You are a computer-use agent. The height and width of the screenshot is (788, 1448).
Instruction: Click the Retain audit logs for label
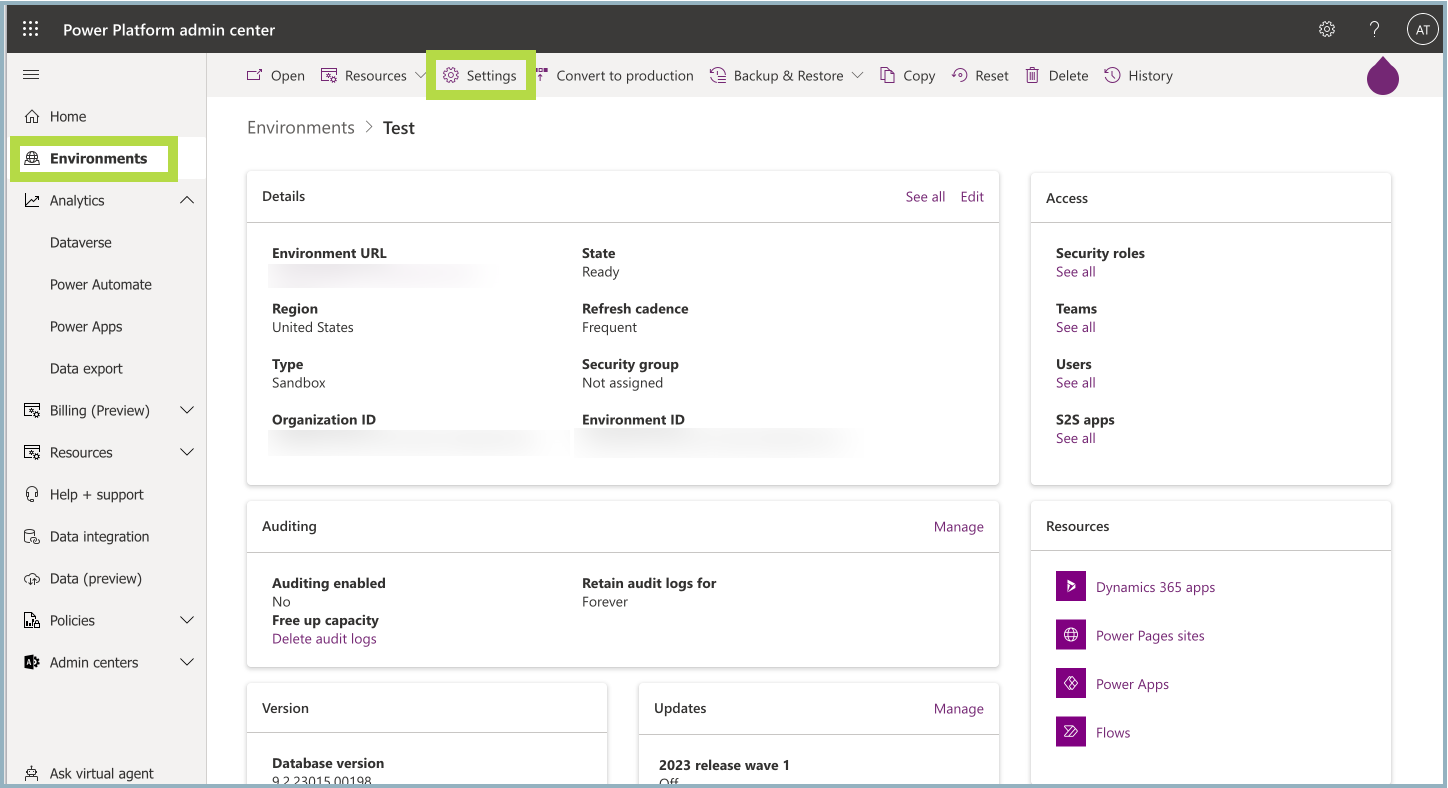[x=649, y=583]
